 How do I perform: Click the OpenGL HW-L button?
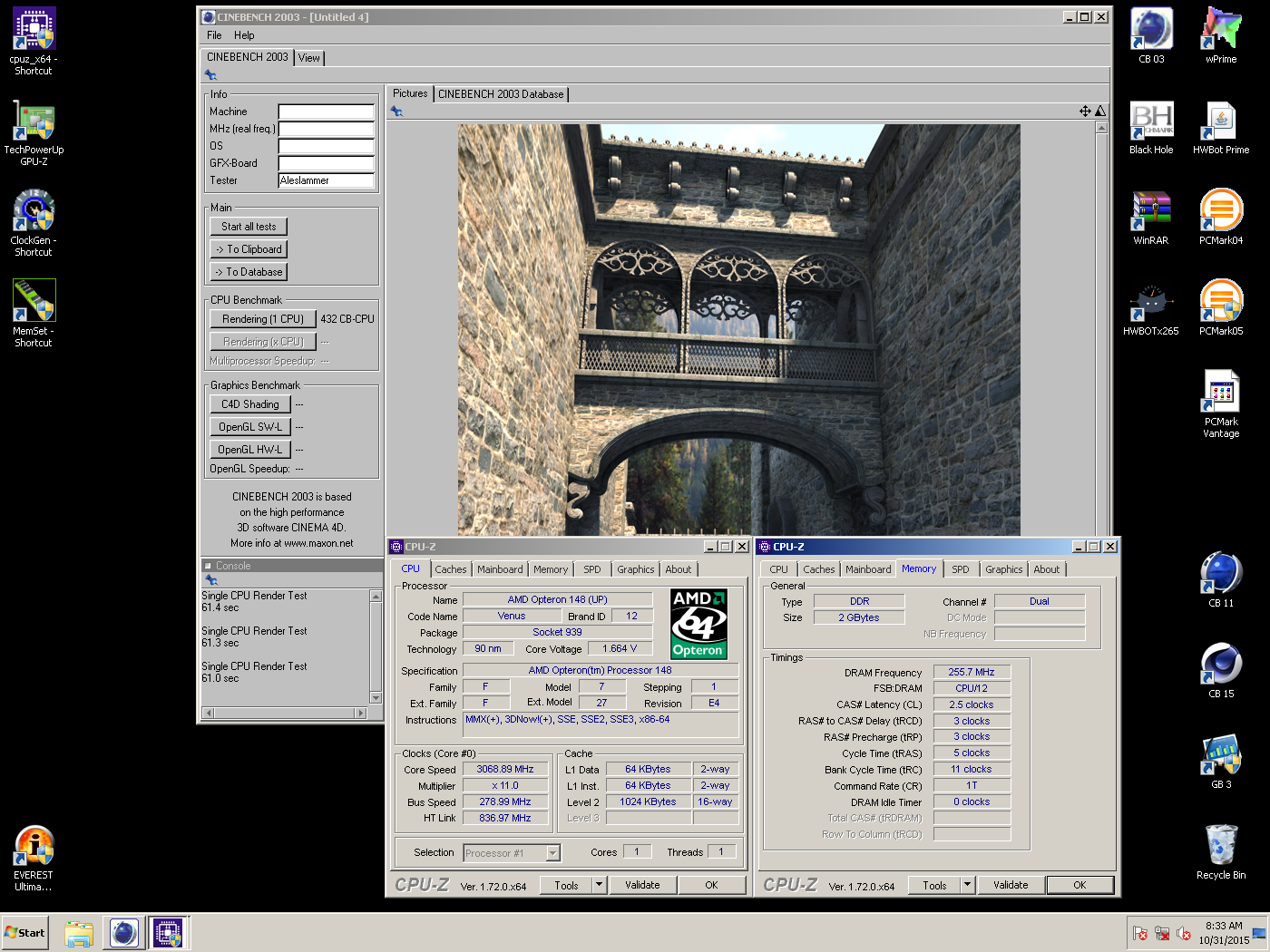click(250, 450)
